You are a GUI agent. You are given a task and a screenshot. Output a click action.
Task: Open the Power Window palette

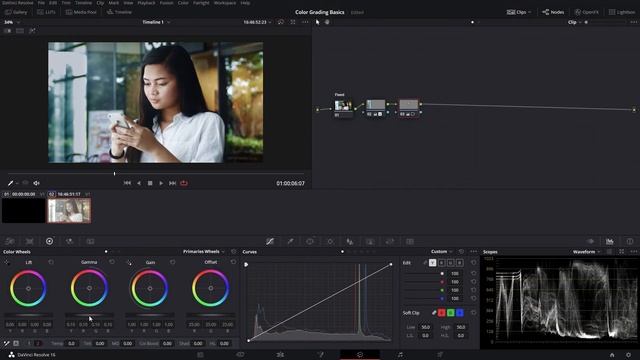pos(310,241)
